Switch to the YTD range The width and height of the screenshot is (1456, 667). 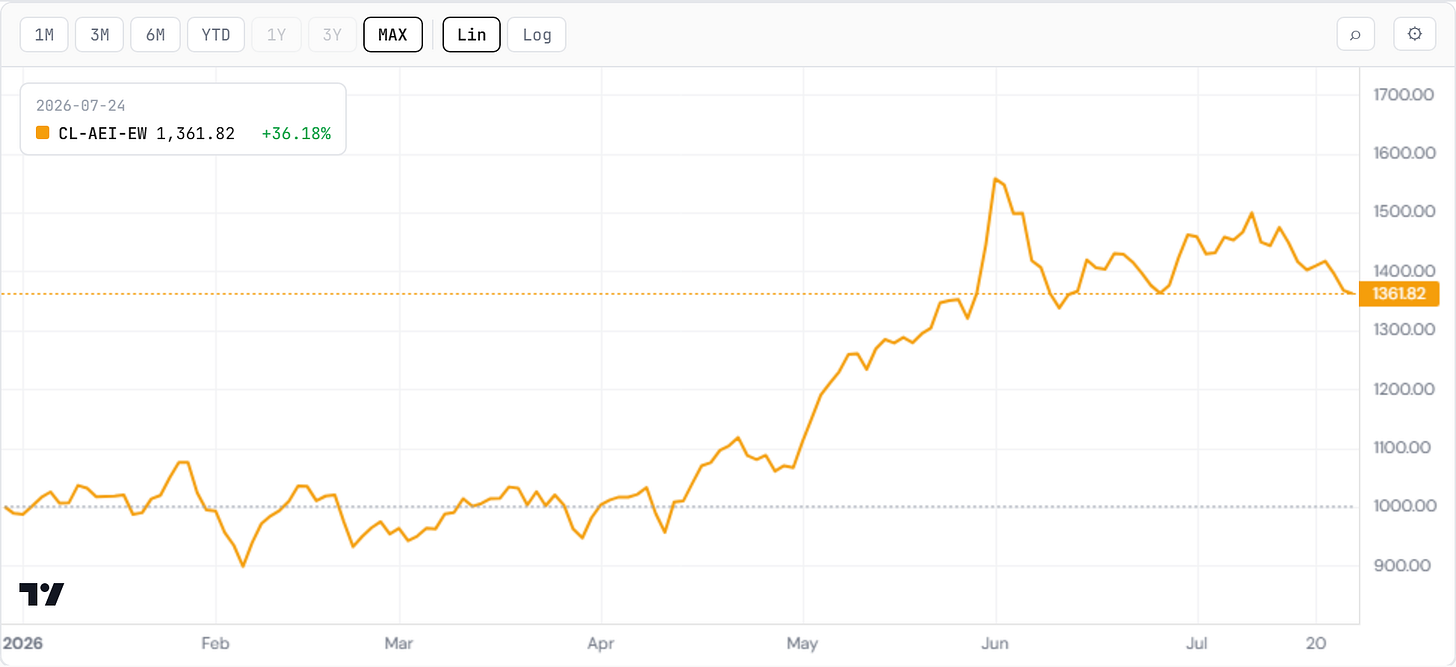pos(215,35)
